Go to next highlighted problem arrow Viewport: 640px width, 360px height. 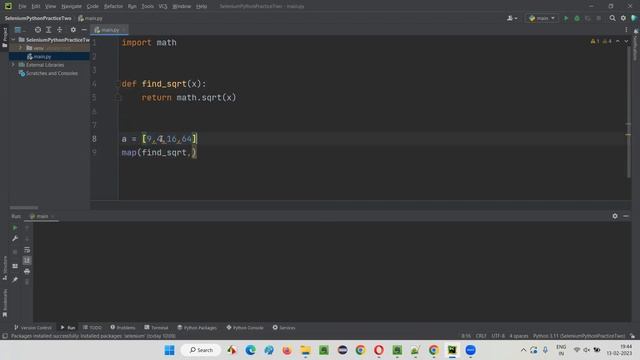click(x=626, y=41)
